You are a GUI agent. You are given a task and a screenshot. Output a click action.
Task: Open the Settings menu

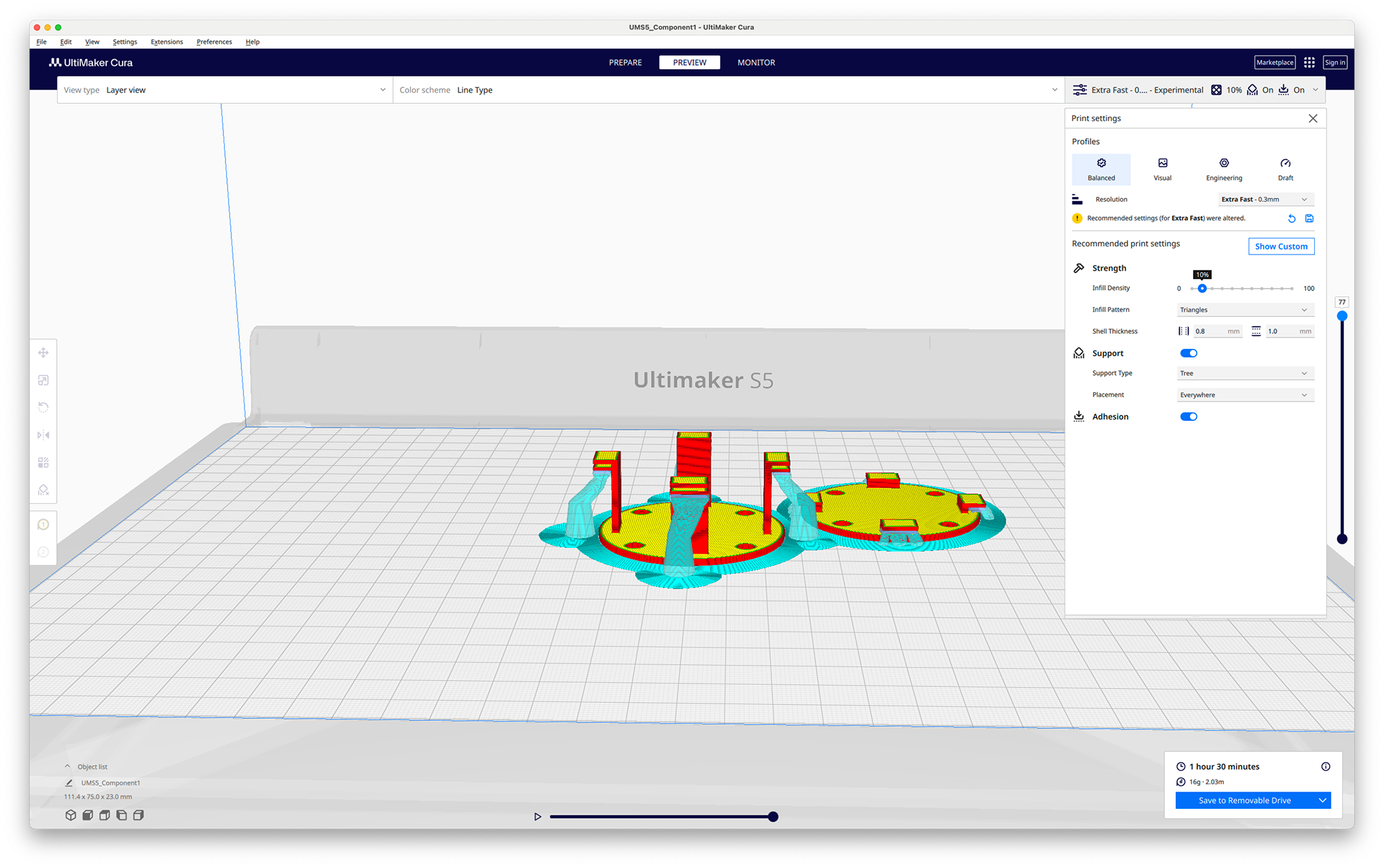(125, 42)
